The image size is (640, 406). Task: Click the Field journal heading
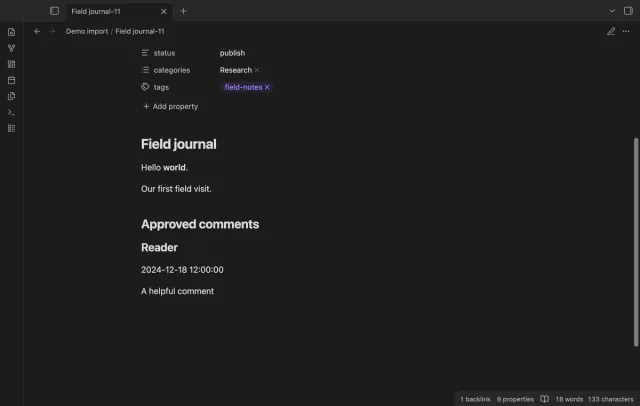(x=179, y=144)
